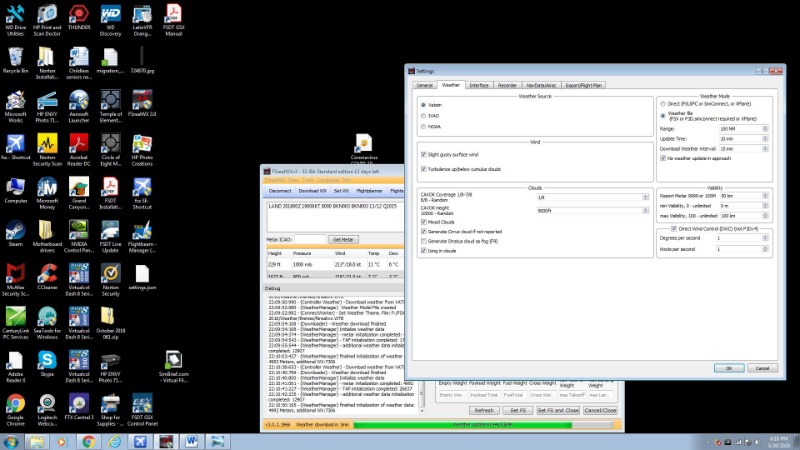This screenshot has height=450, width=800.
Task: Switch to the General settings tab
Action: coord(424,85)
